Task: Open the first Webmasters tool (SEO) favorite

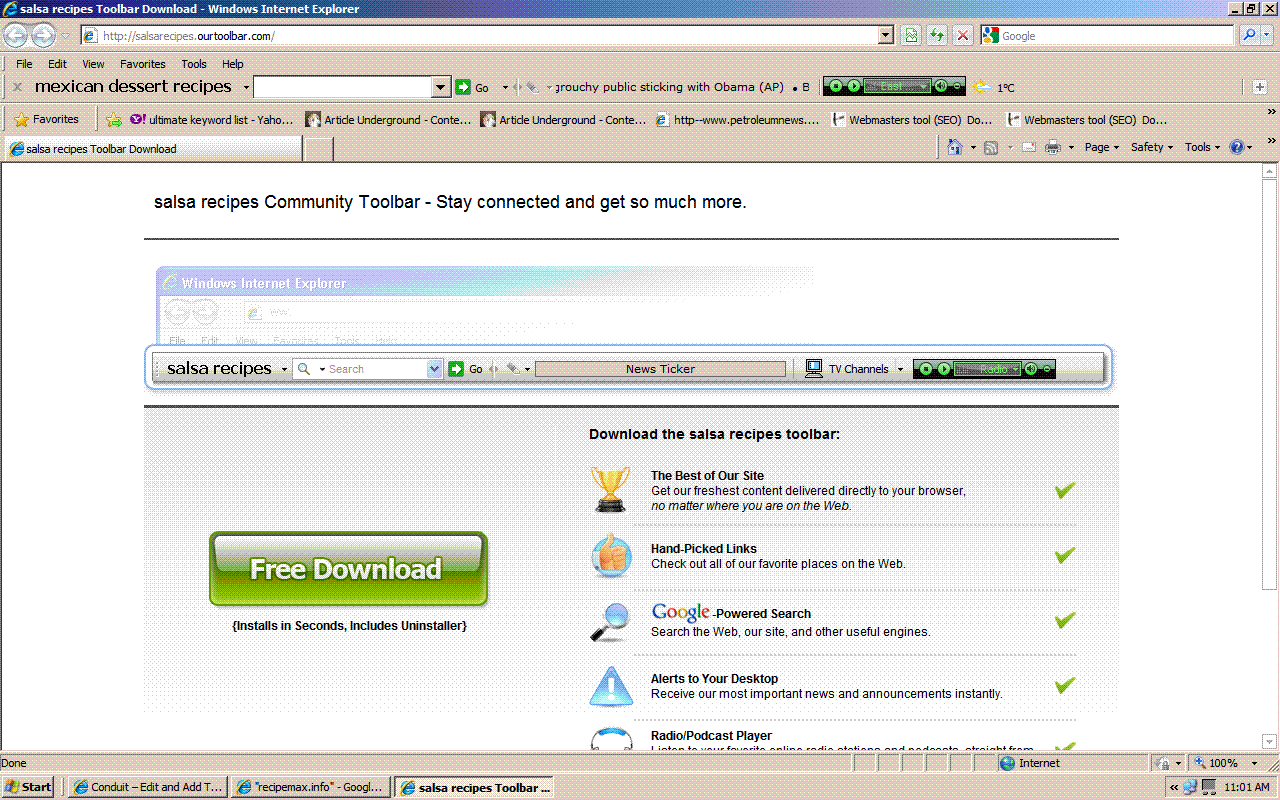Action: pos(912,120)
